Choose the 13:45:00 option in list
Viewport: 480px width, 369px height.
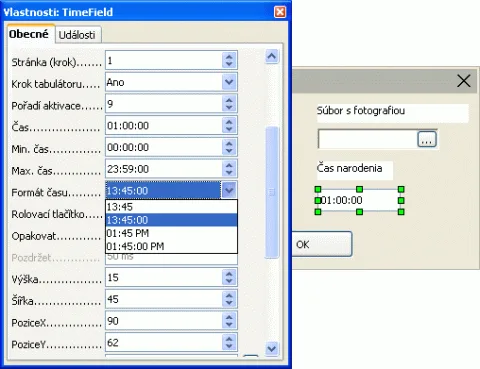(171, 220)
